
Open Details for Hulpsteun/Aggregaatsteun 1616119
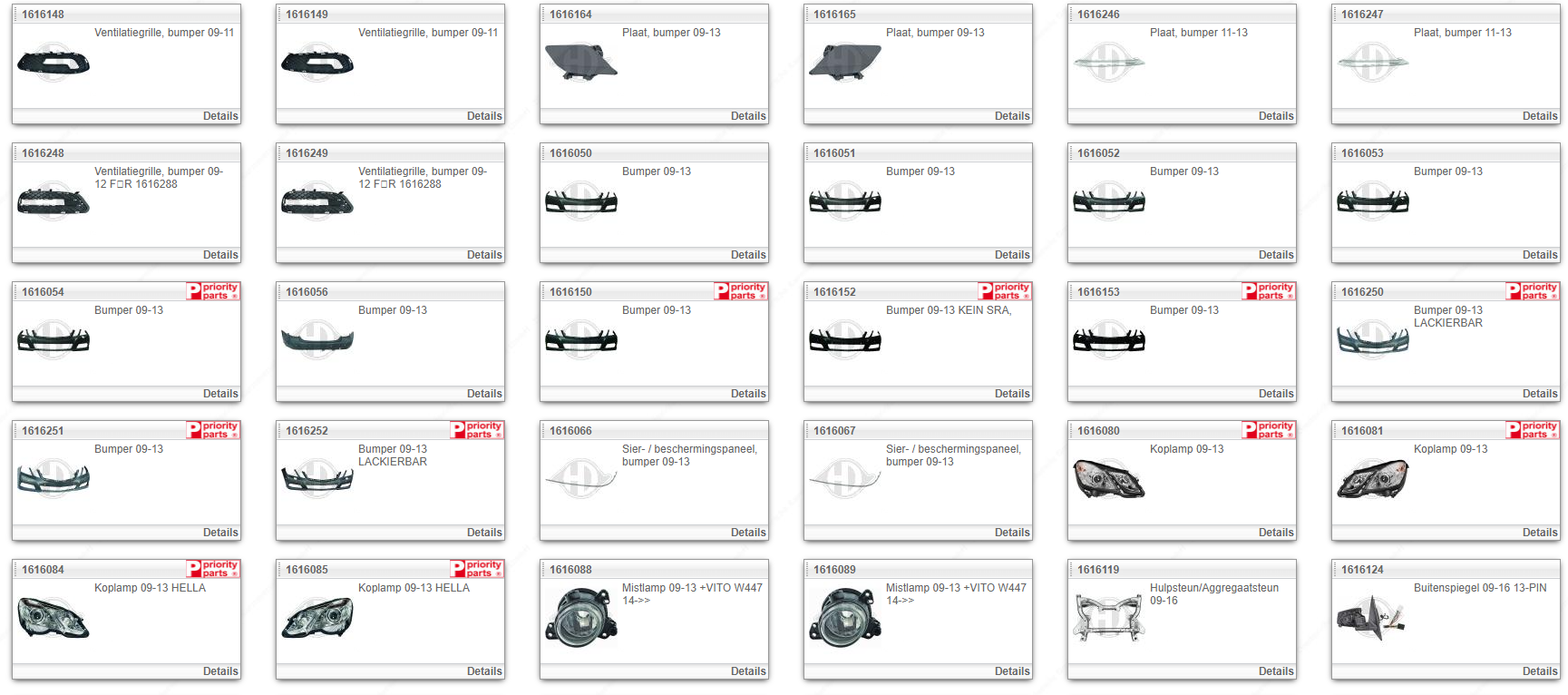1276,671
